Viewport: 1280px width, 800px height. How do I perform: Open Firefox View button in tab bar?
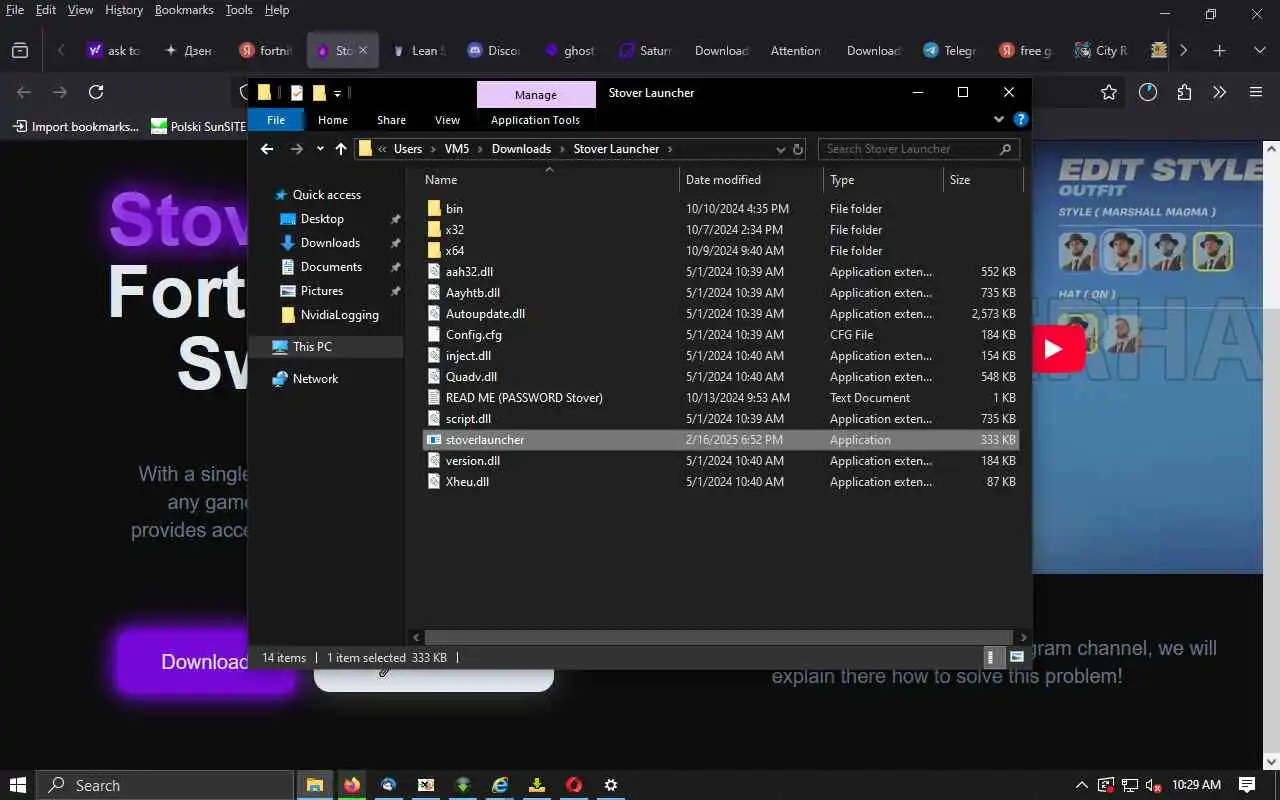tap(19, 50)
